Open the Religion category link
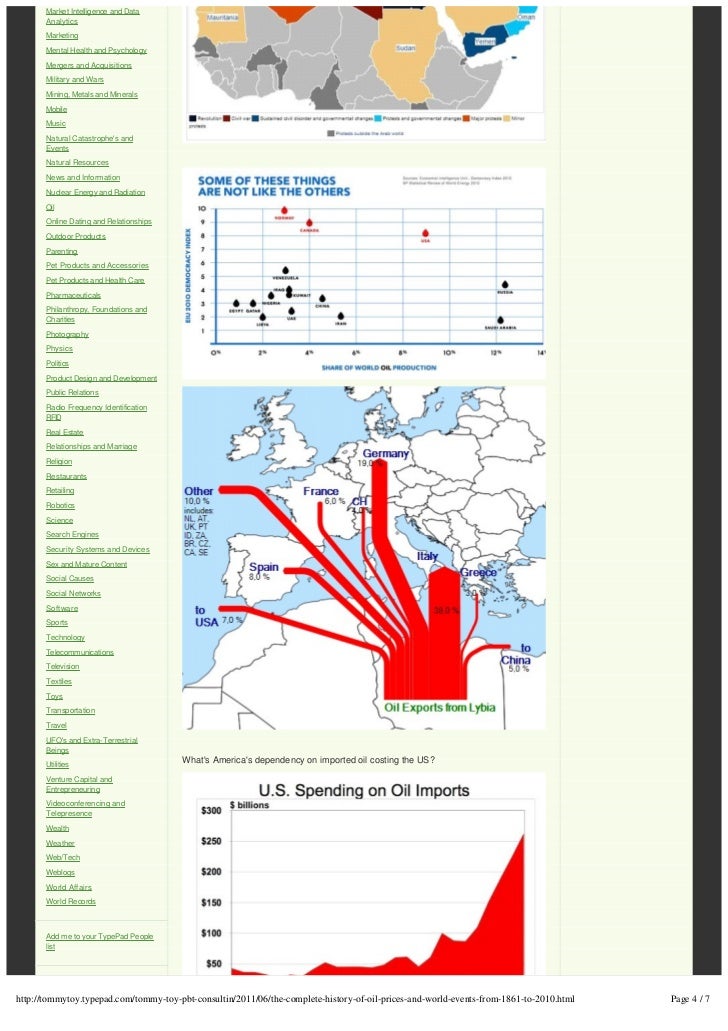This screenshot has height=1031, width=728. pyautogui.click(x=59, y=462)
